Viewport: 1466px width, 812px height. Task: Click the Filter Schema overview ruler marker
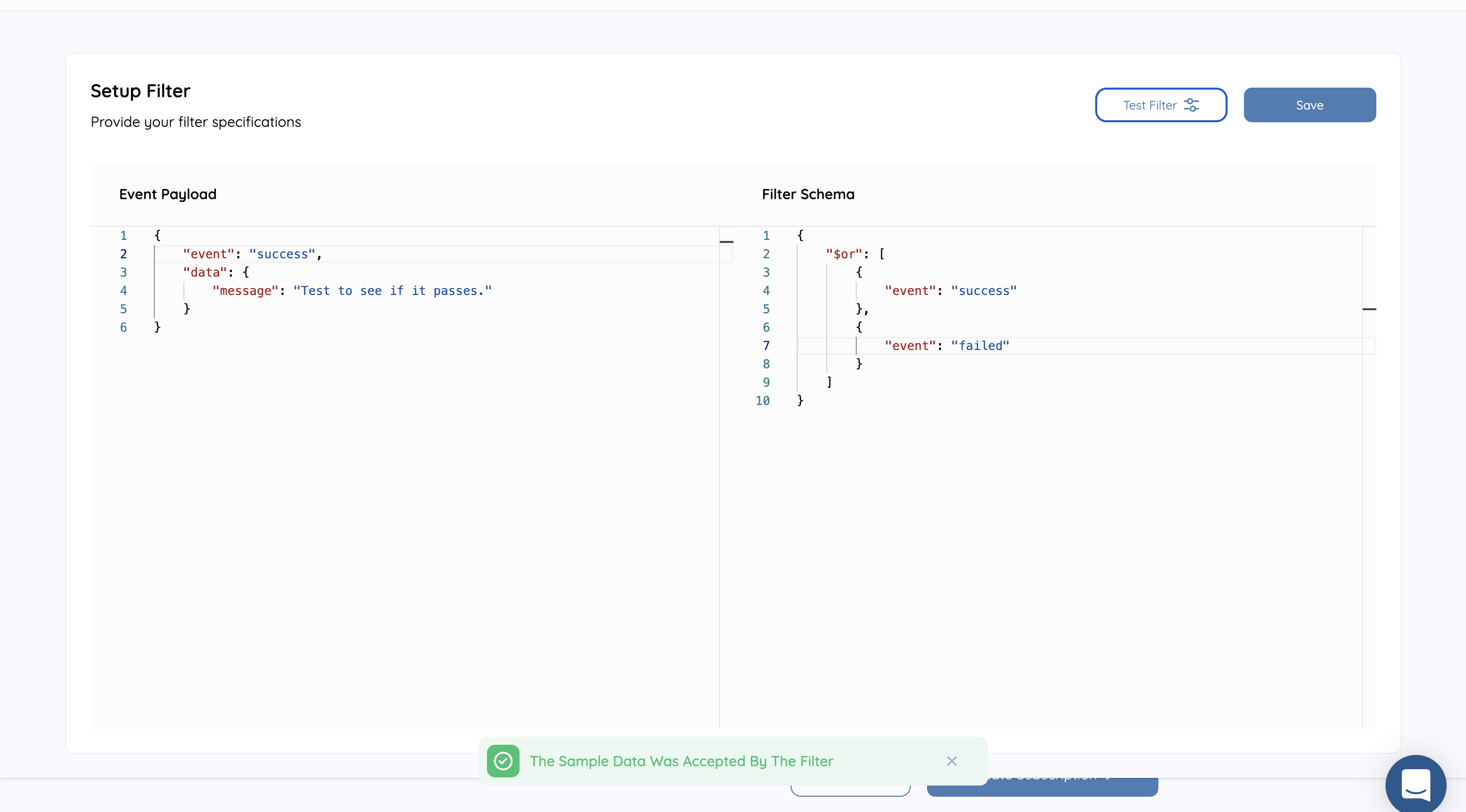pyautogui.click(x=1369, y=309)
